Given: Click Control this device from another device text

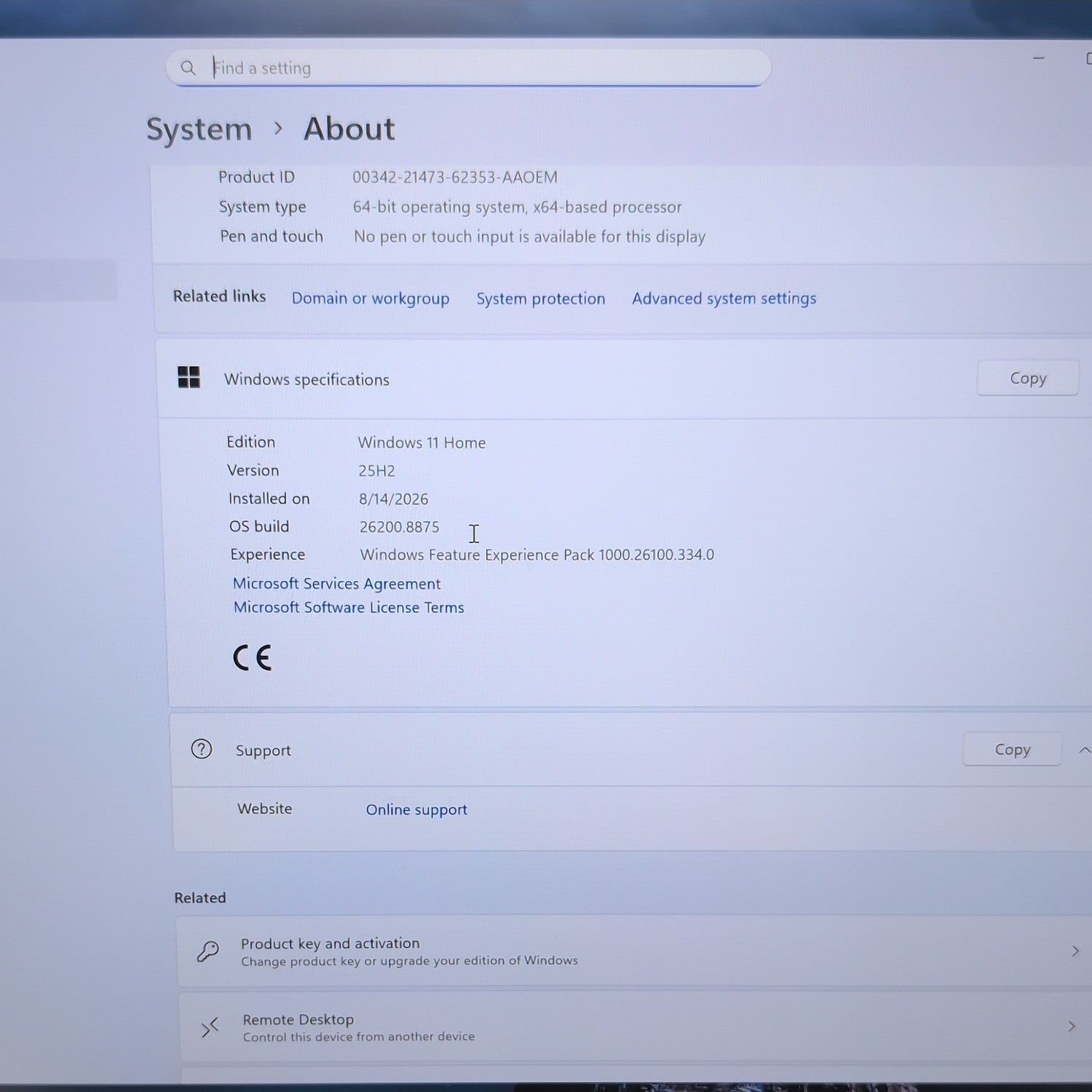Looking at the screenshot, I should pos(359,1037).
